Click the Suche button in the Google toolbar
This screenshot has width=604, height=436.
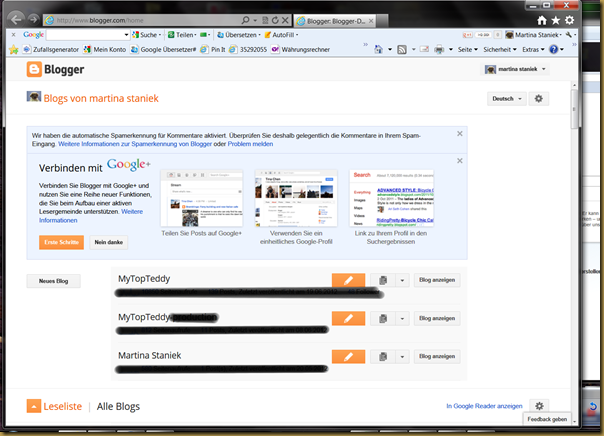[x=147, y=35]
